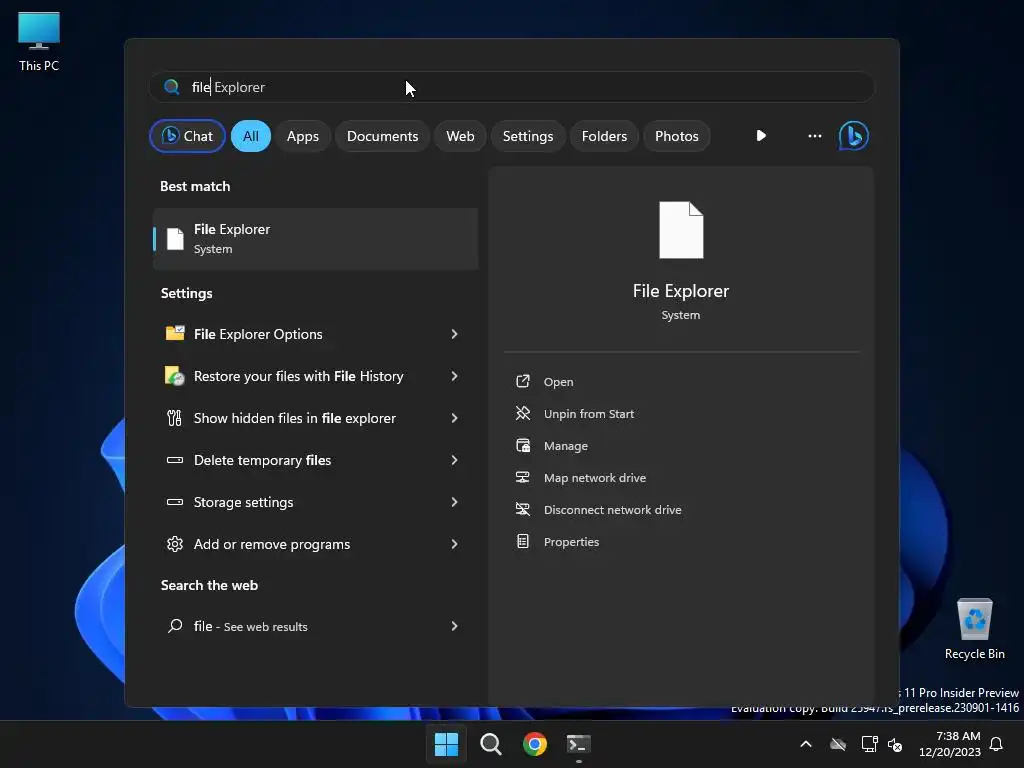1024x768 pixels.
Task: Click 'Delete temporary files' text
Action: [x=263, y=460]
